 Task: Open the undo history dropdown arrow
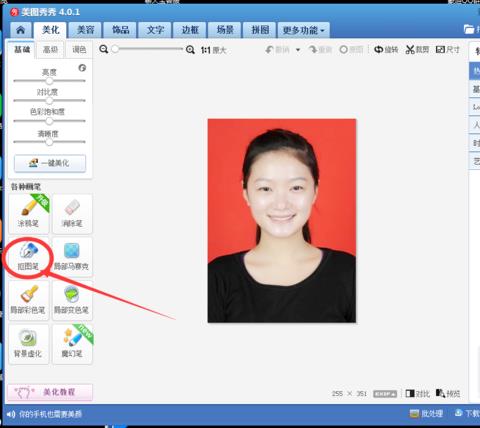298,50
